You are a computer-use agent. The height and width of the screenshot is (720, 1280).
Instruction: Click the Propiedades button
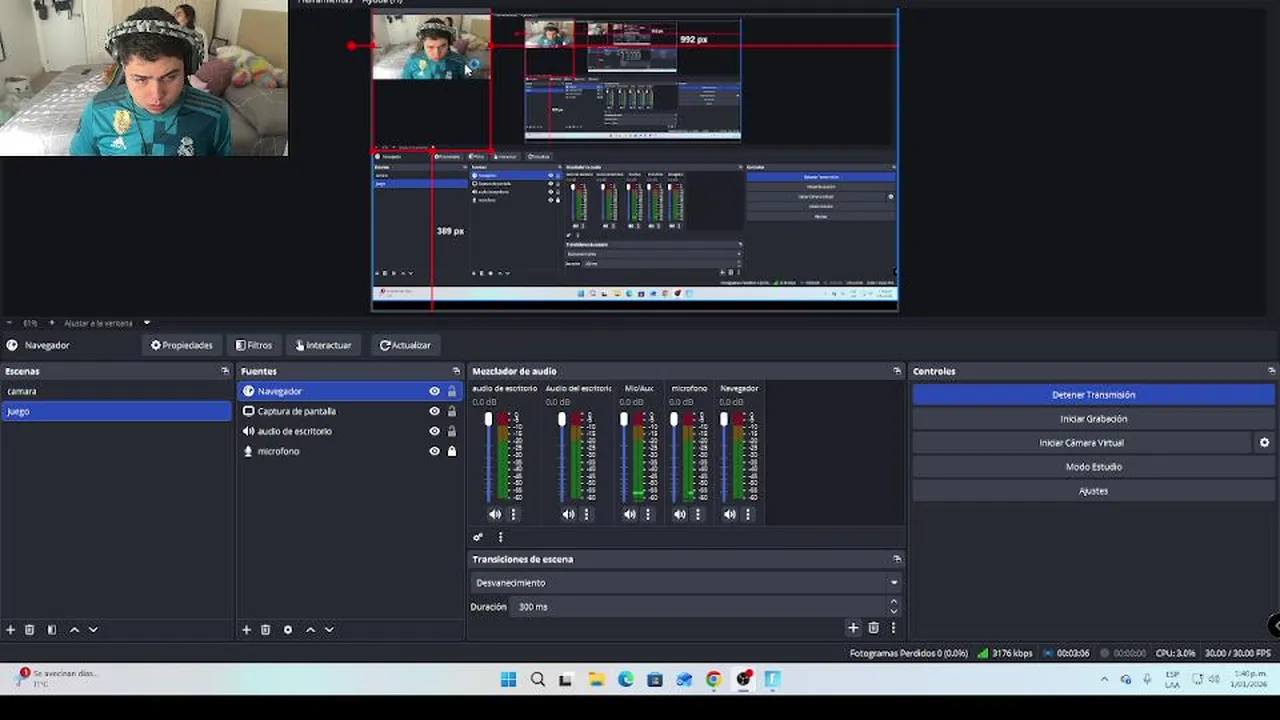coord(182,345)
